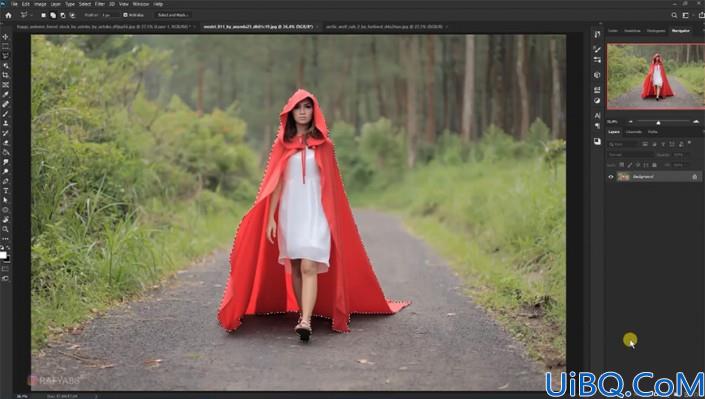
Task: Hide the Background layer with eye icon
Action: click(x=611, y=177)
